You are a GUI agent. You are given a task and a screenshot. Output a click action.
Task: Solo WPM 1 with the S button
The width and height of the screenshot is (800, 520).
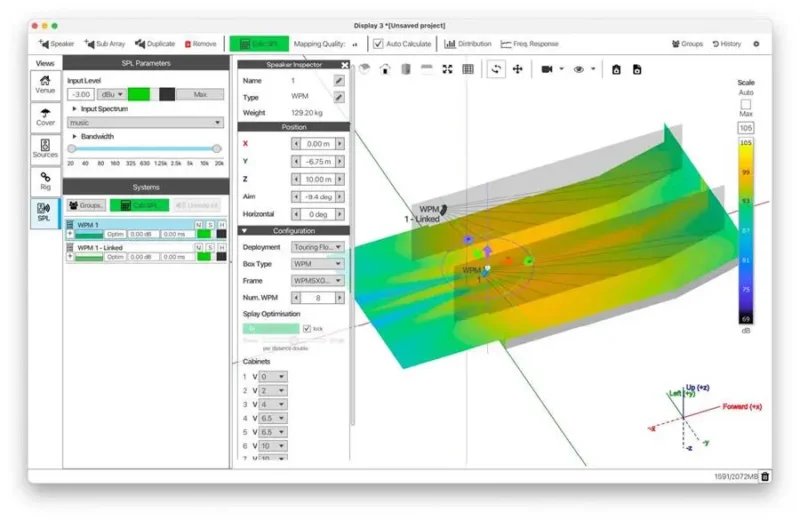tap(210, 225)
